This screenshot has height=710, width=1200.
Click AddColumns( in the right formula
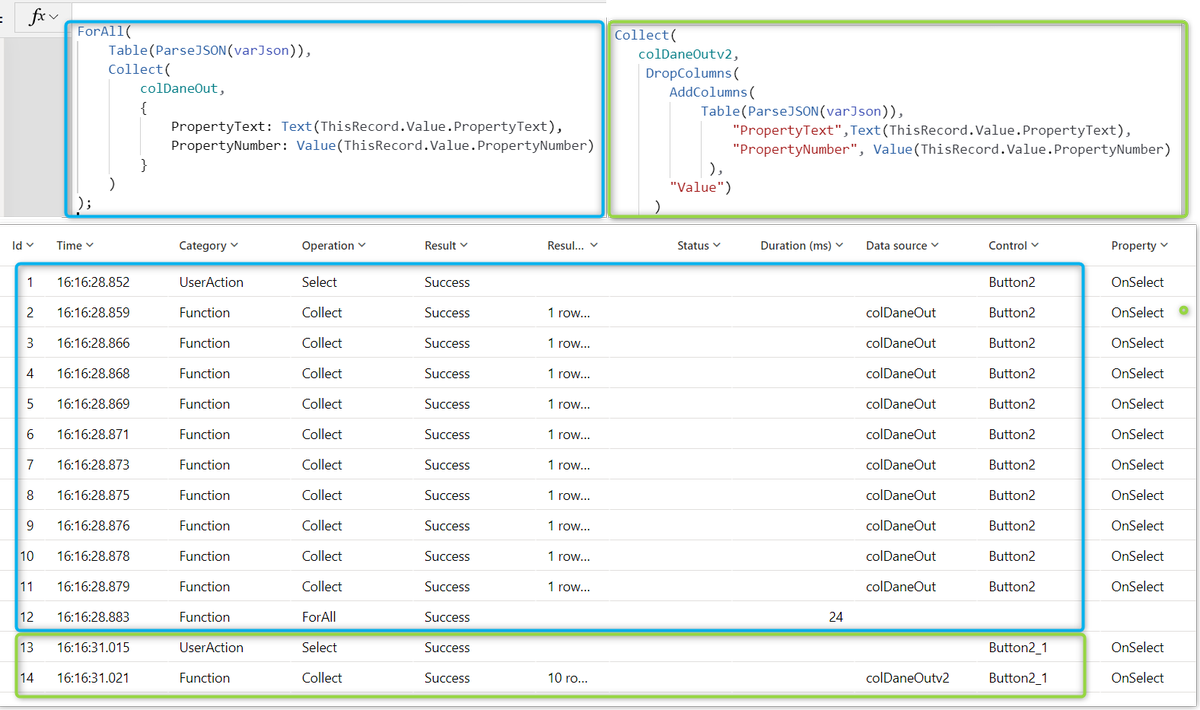click(x=712, y=92)
